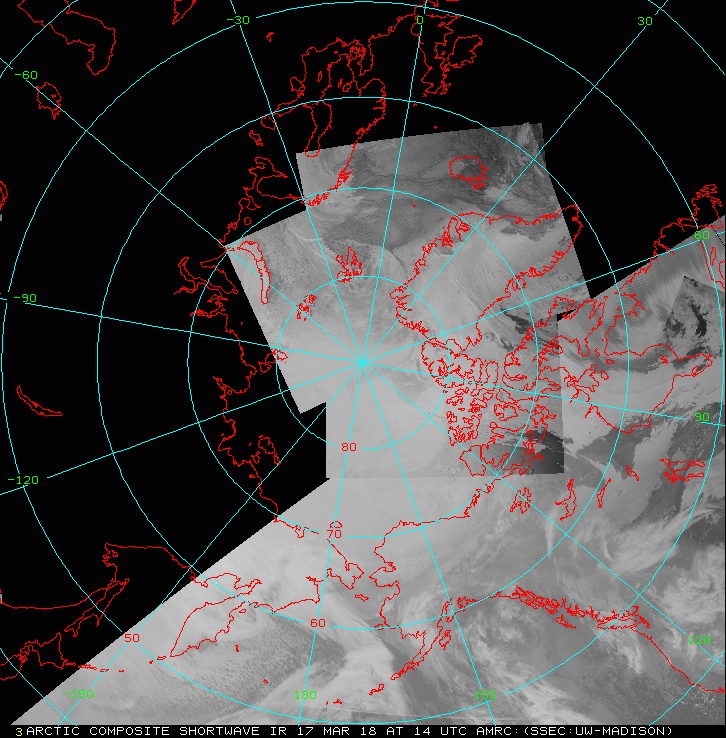Click the 'AT 14 UTC' time text

pyautogui.click(x=427, y=731)
